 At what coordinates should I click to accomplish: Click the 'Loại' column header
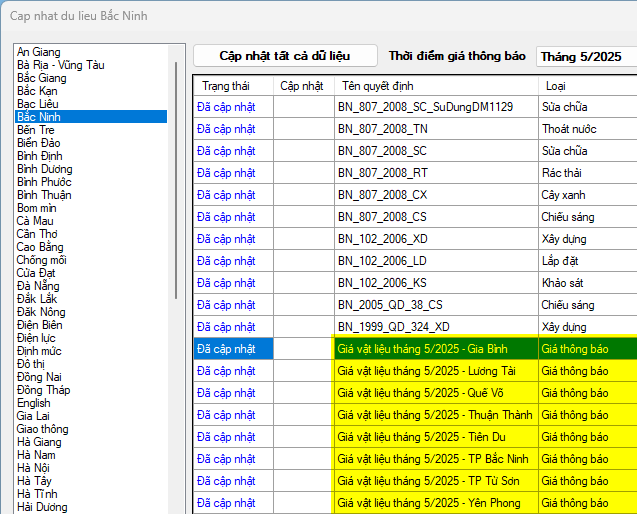click(556, 86)
